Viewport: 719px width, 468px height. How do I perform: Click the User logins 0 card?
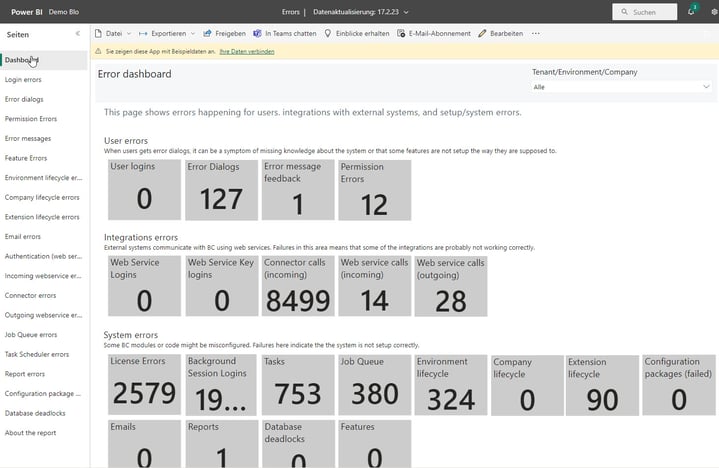click(144, 190)
